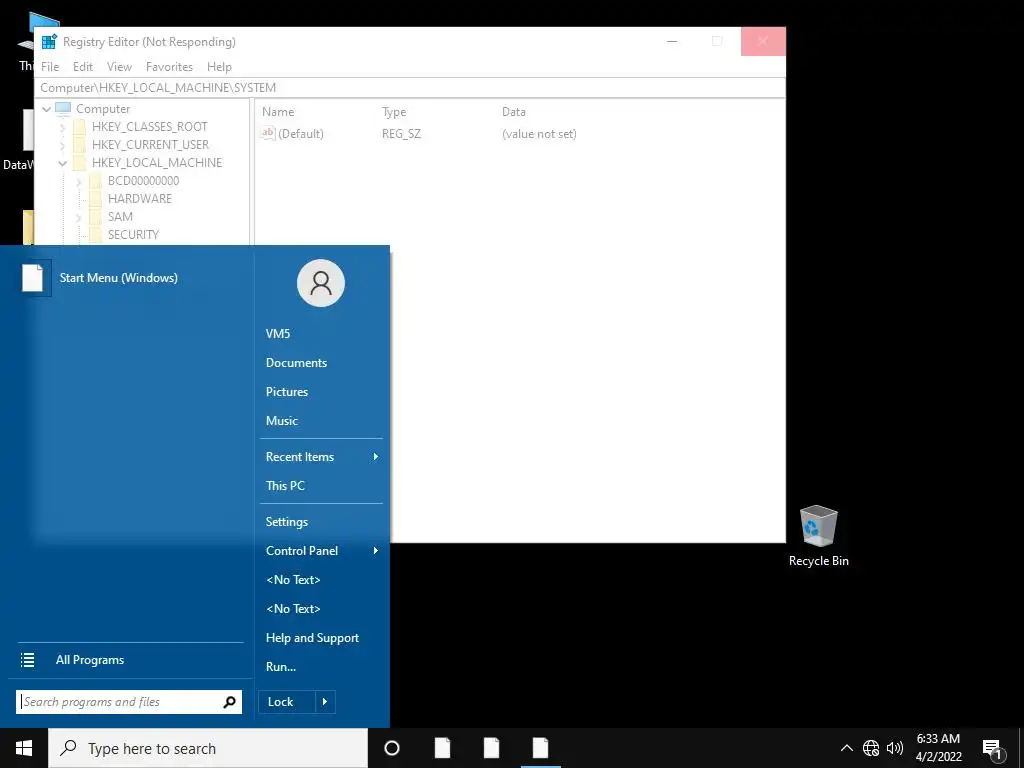Open the View menu in Registry Editor

point(120,67)
